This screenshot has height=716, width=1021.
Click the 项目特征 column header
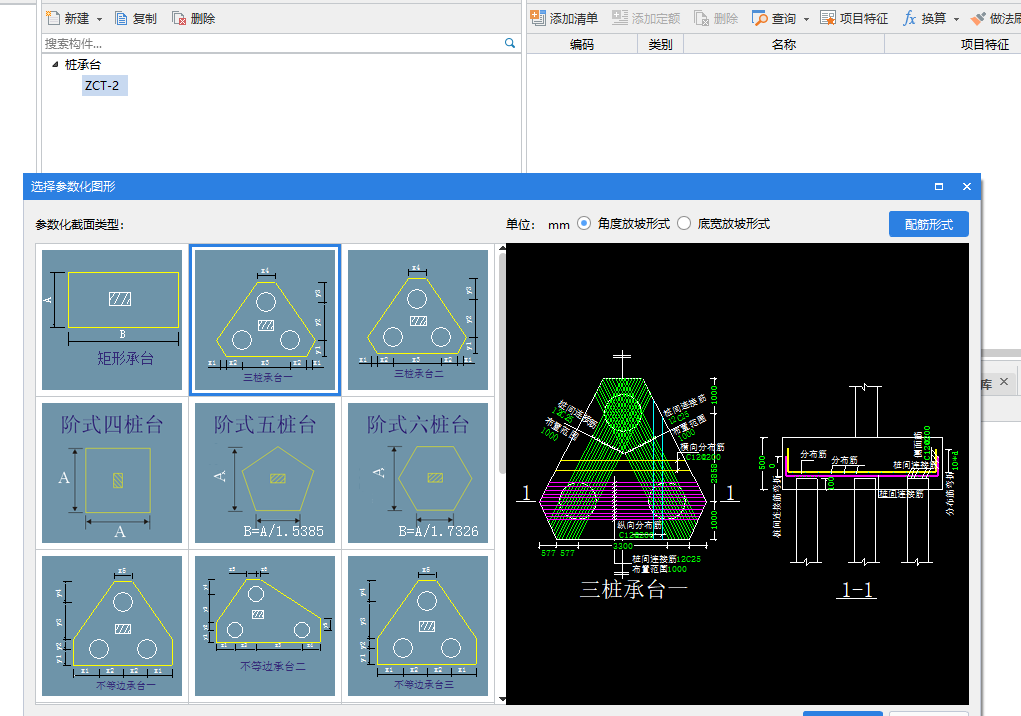pos(985,44)
